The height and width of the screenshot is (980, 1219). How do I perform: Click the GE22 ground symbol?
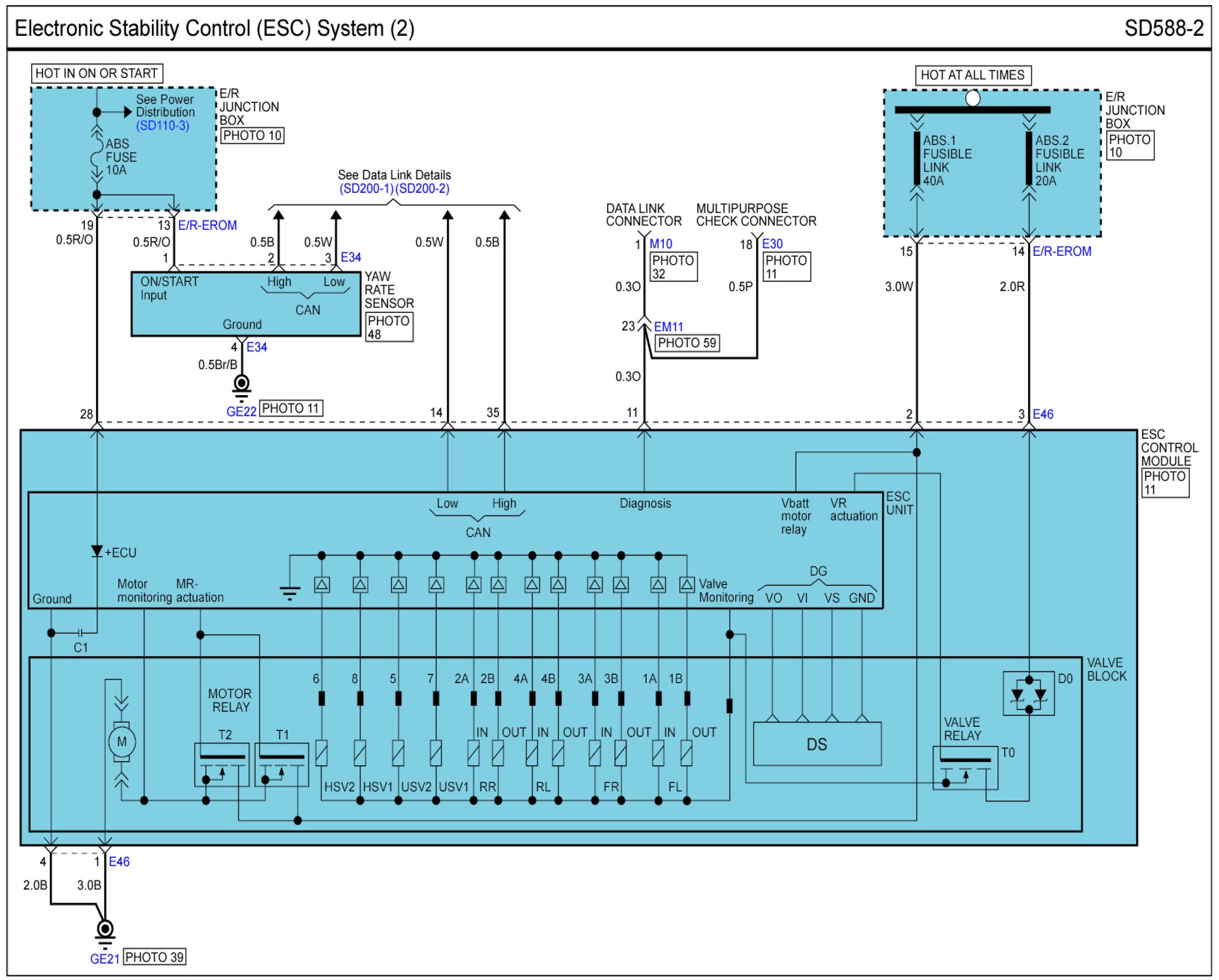coord(241,385)
